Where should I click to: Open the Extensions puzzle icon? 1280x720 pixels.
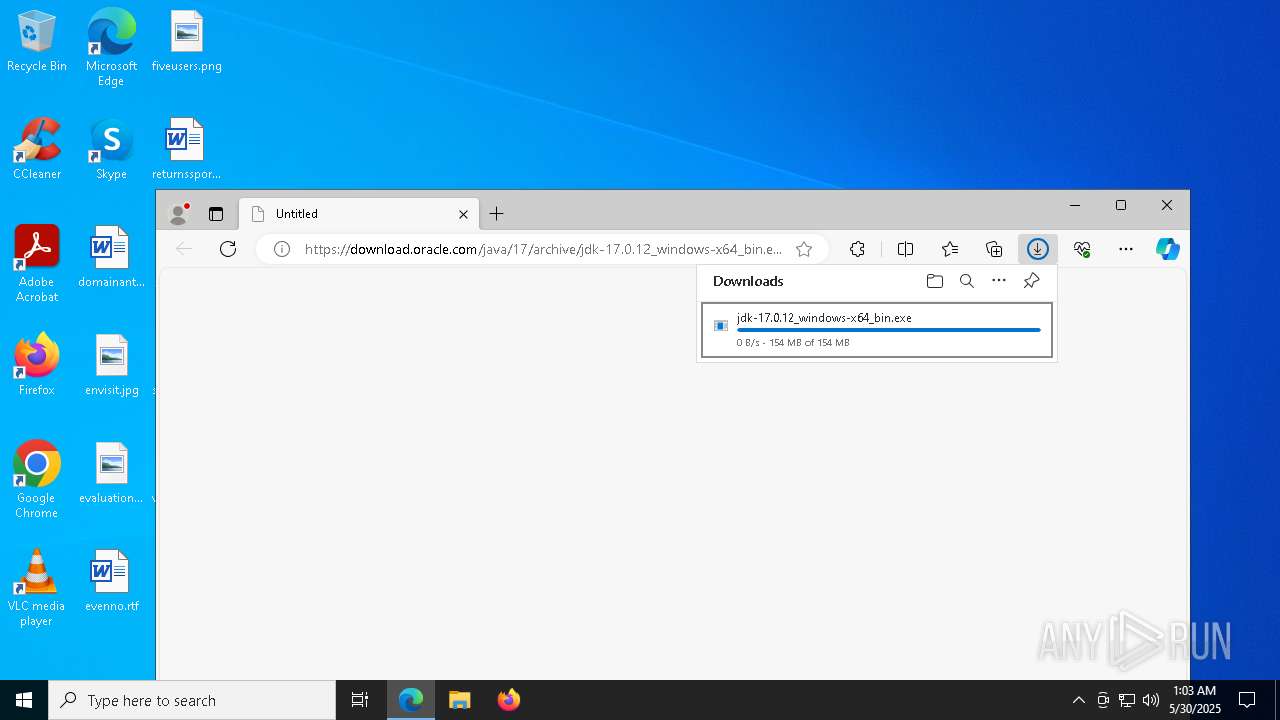tap(857, 249)
